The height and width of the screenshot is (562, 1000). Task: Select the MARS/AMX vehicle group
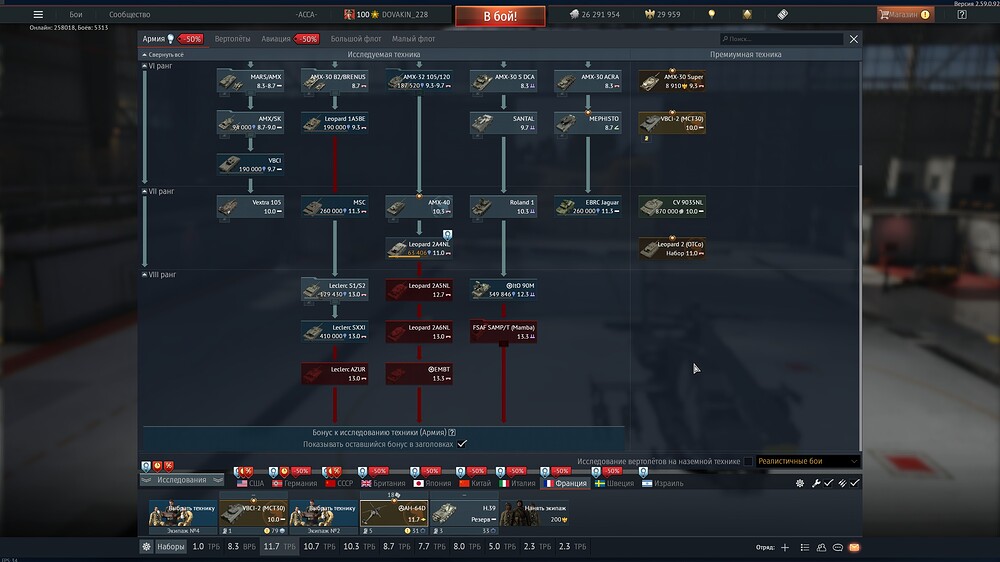pos(251,81)
